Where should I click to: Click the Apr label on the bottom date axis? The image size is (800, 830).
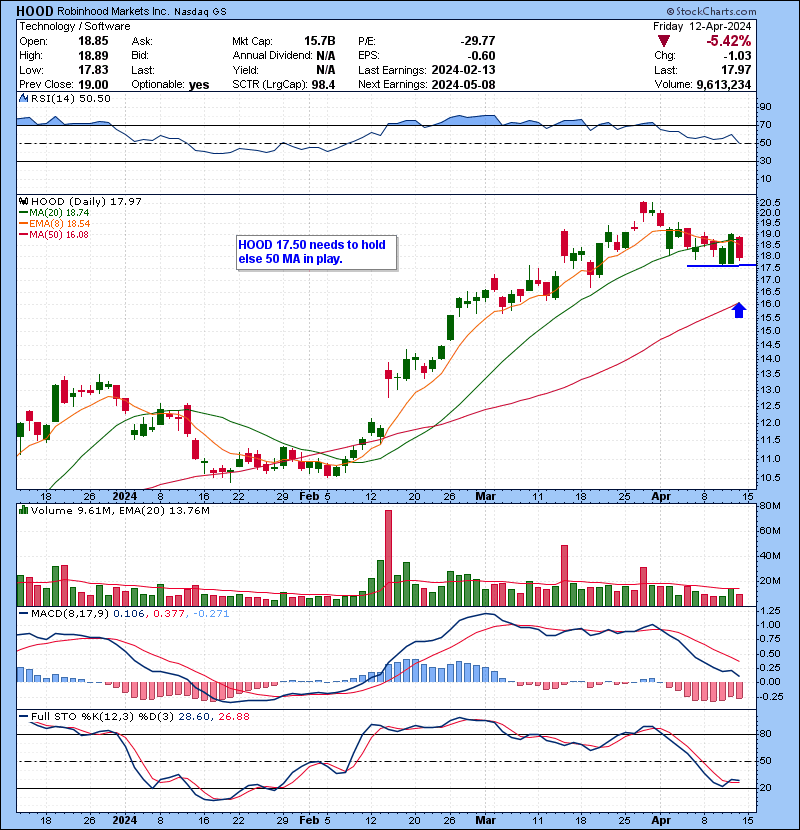tap(661, 820)
